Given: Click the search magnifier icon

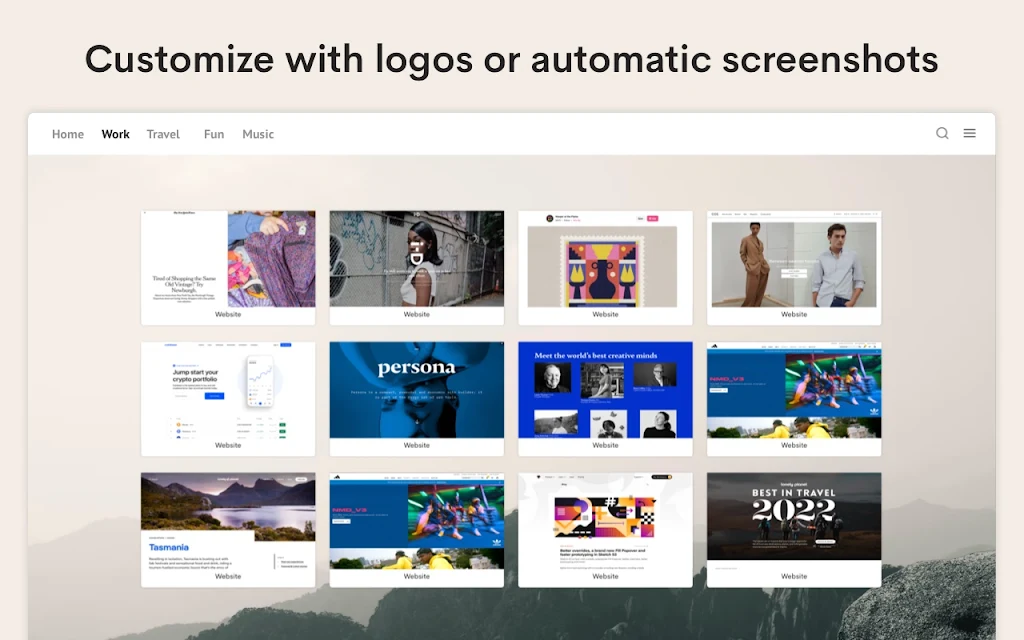Looking at the screenshot, I should [942, 133].
